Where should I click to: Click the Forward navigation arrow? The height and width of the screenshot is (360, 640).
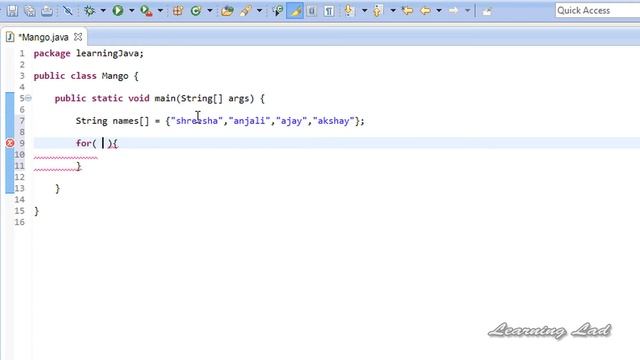pyautogui.click(x=453, y=11)
